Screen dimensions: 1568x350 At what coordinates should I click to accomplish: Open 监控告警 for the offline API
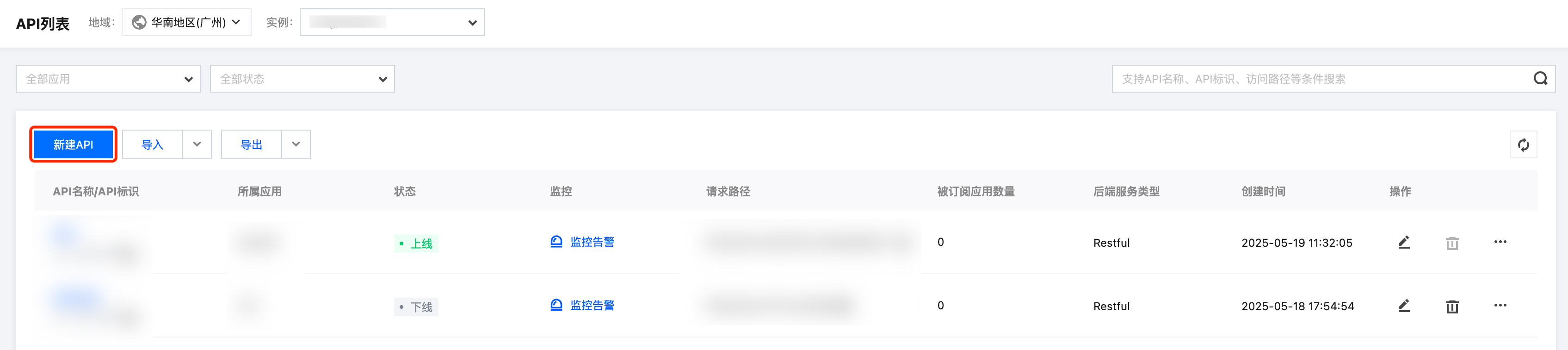coord(591,306)
